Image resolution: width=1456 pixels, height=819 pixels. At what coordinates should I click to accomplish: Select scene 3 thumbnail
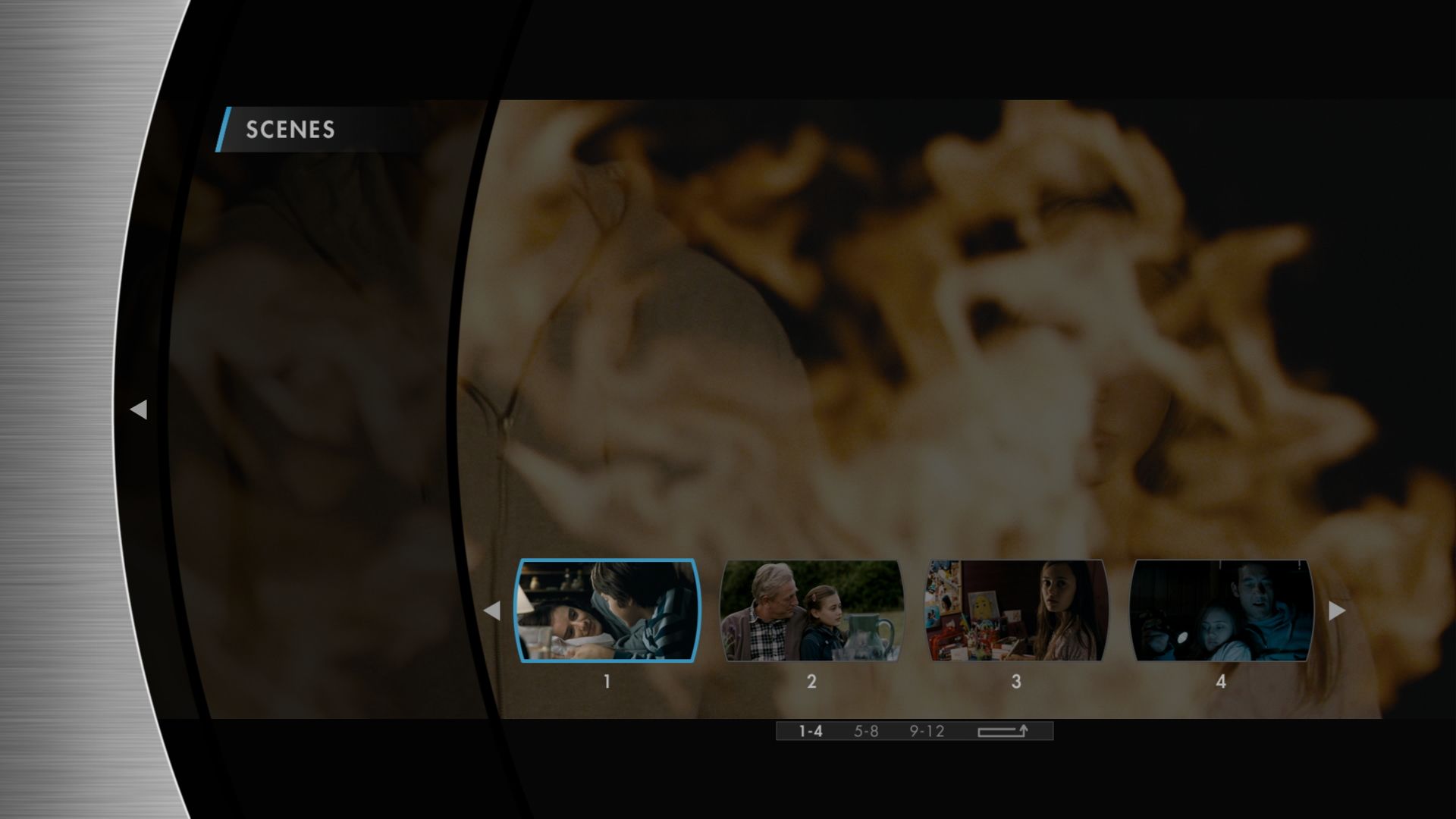point(1016,610)
